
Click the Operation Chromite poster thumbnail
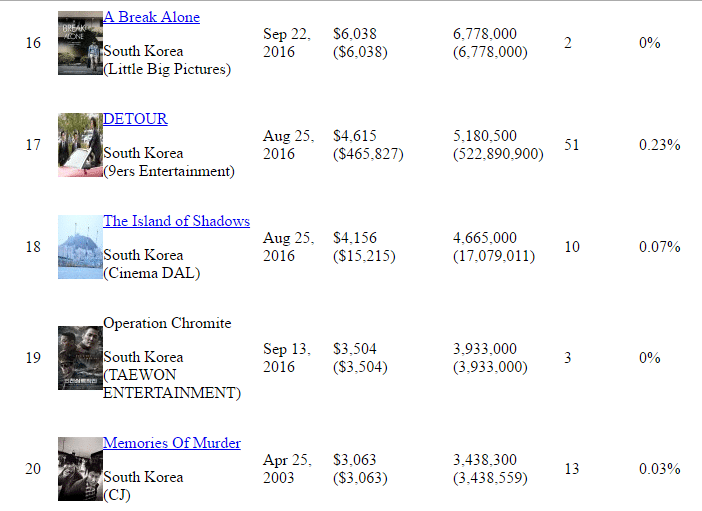click(x=80, y=357)
